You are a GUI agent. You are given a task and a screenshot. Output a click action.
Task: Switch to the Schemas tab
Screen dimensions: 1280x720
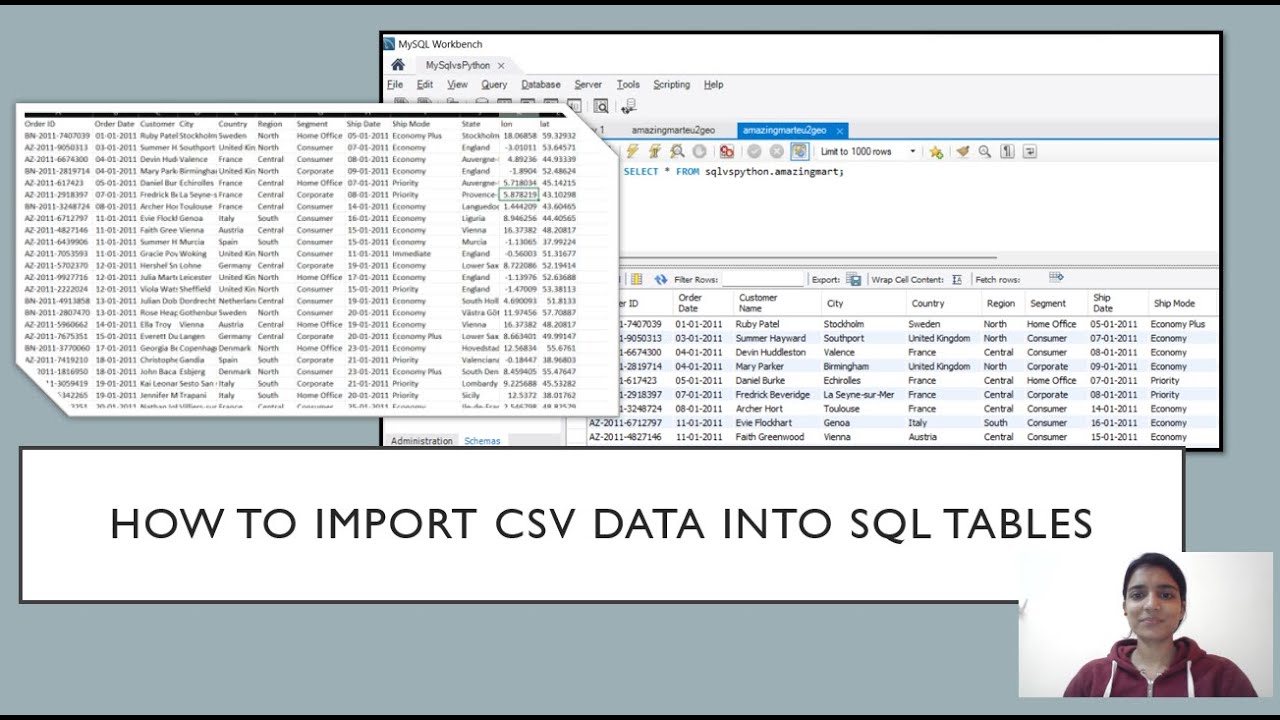[x=482, y=440]
